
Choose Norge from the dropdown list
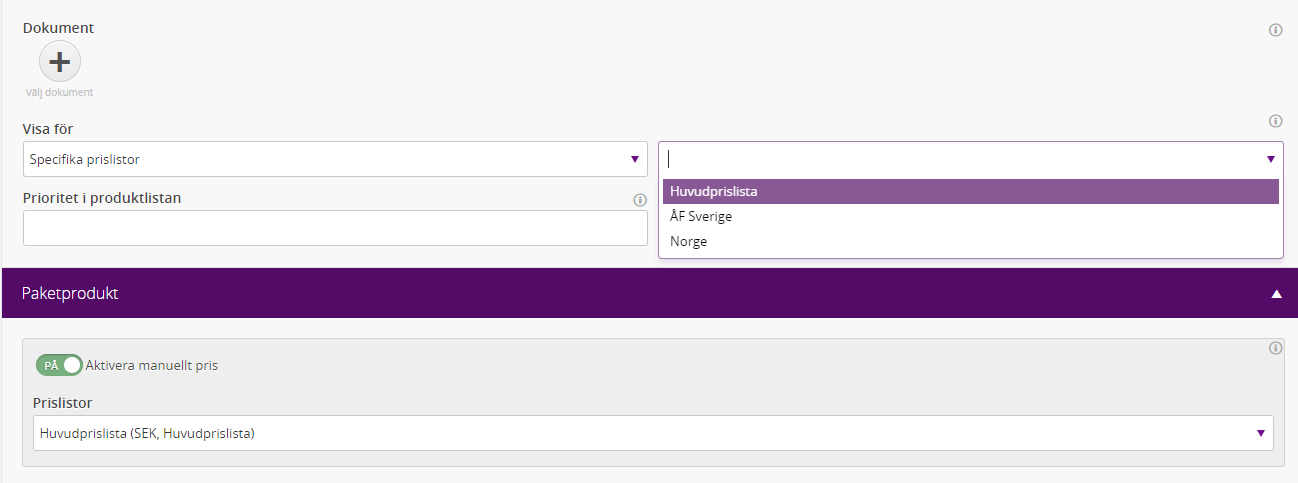coord(971,241)
